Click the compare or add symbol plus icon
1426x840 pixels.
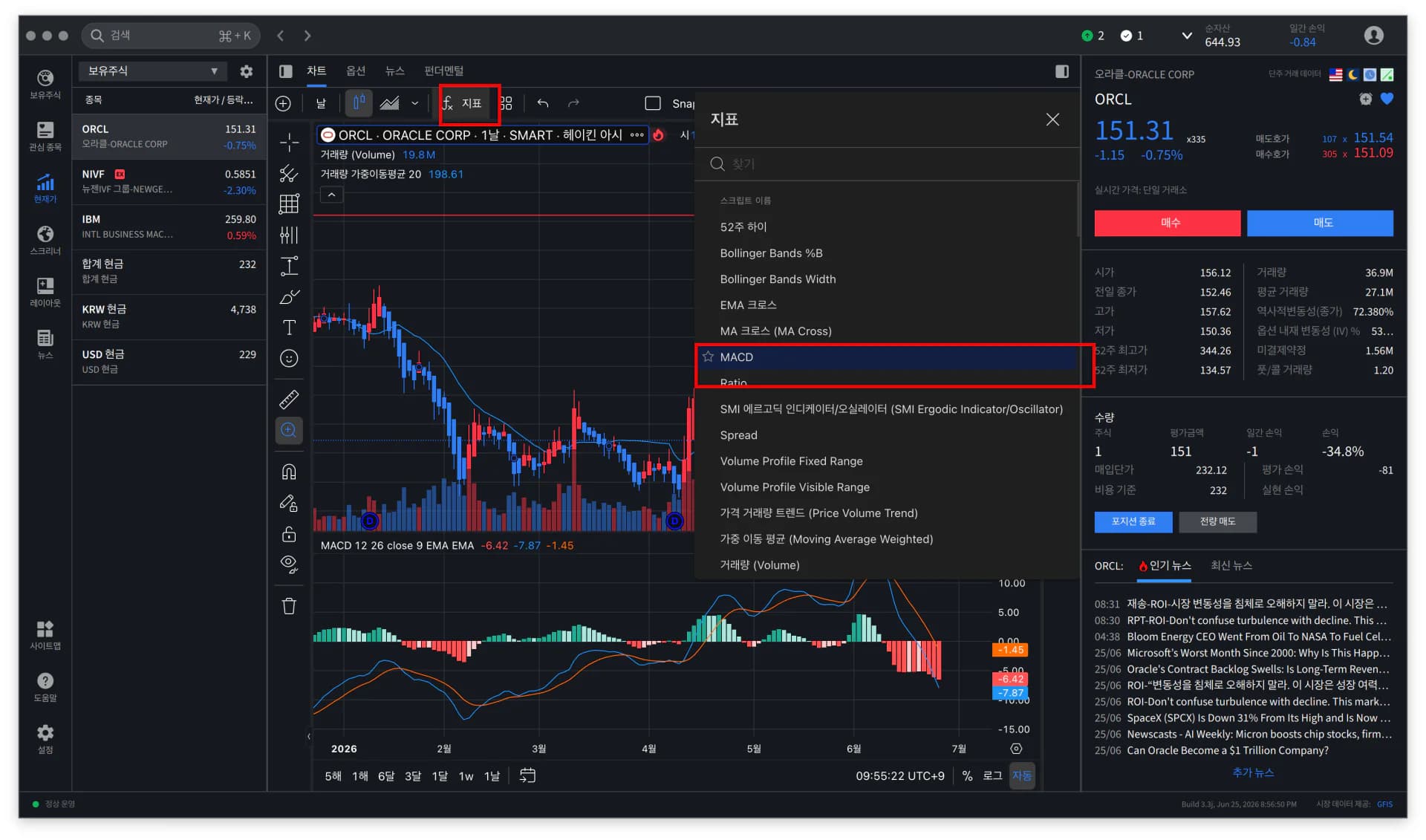coord(283,103)
